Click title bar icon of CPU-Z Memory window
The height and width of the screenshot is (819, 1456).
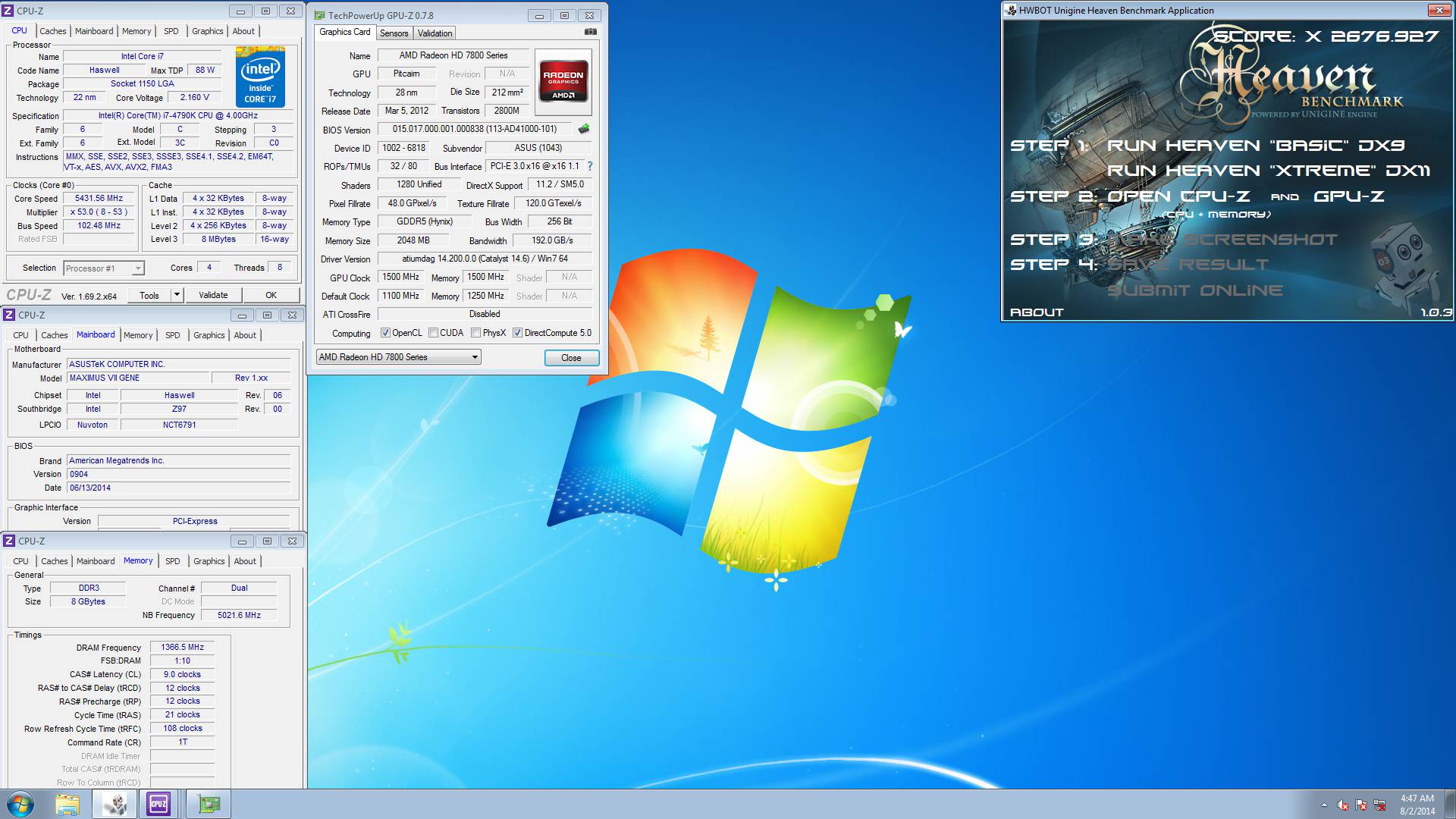[x=9, y=541]
